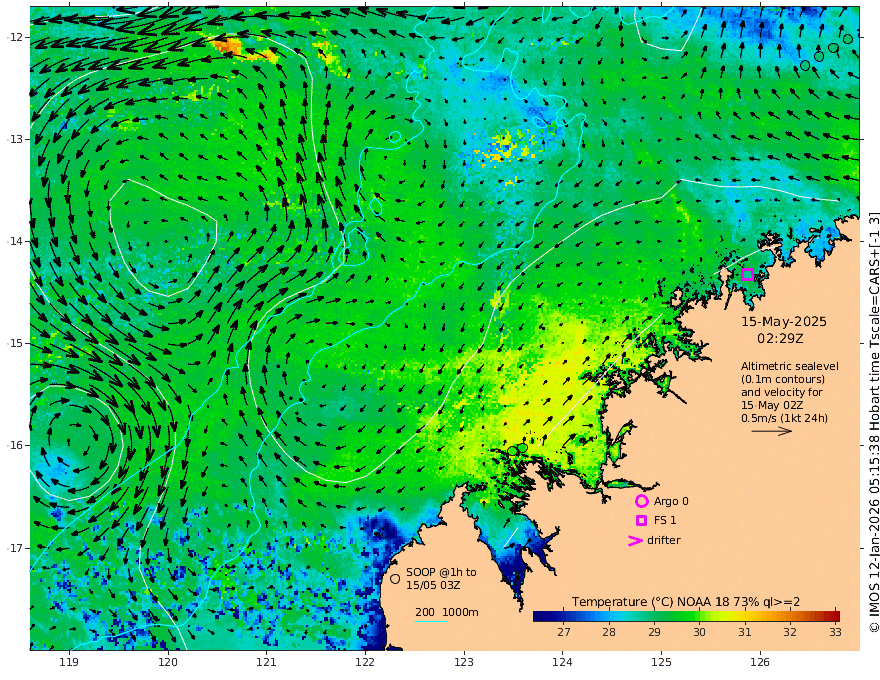Click the SOOP open-circle legend marker
The height and width of the screenshot is (680, 880).
click(x=395, y=578)
